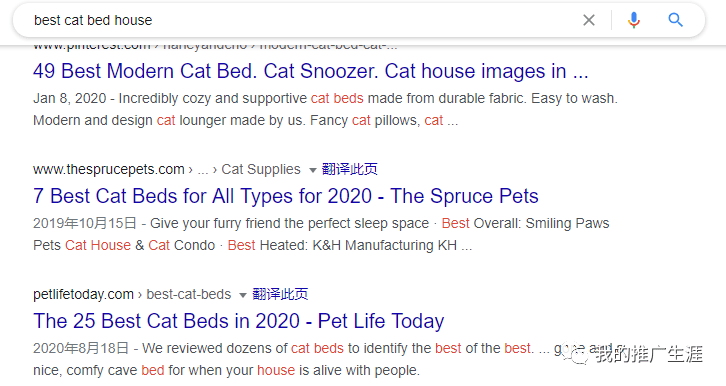This screenshot has height=386, width=726.
Task: Translate the Pet Life Today page via 翻译此页
Action: click(280, 294)
